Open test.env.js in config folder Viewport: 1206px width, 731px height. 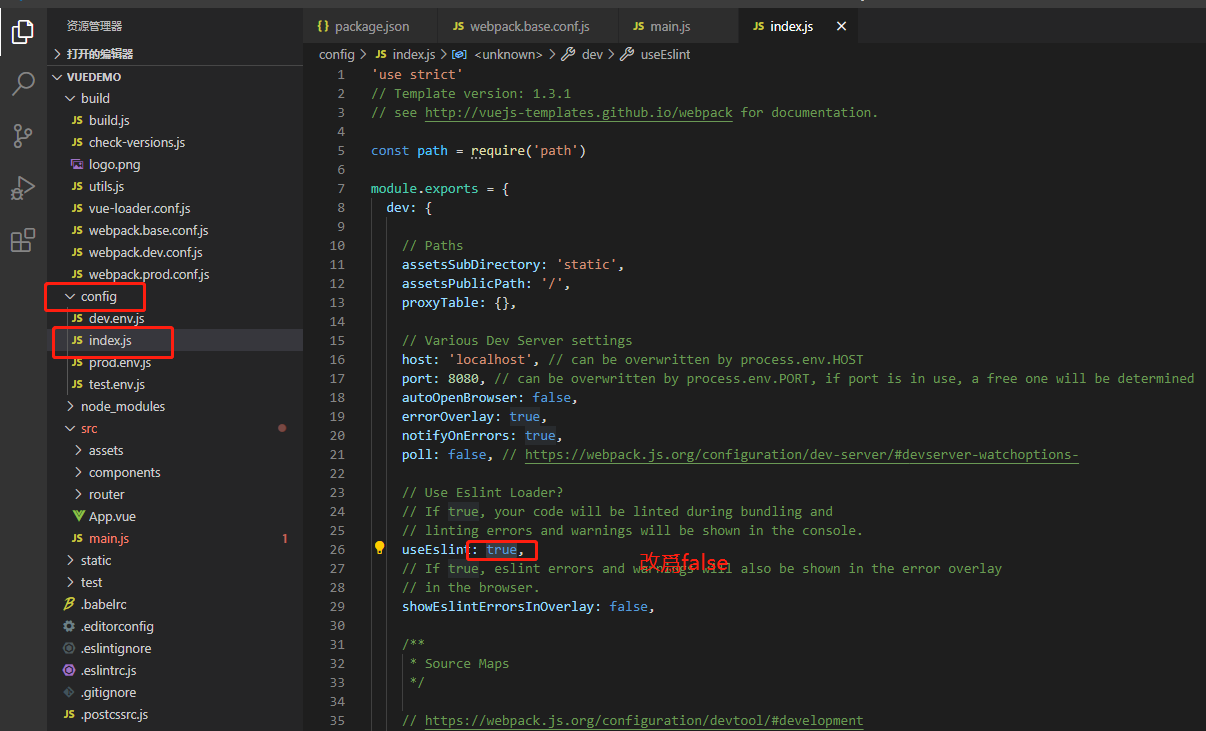pyautogui.click(x=175, y=384)
